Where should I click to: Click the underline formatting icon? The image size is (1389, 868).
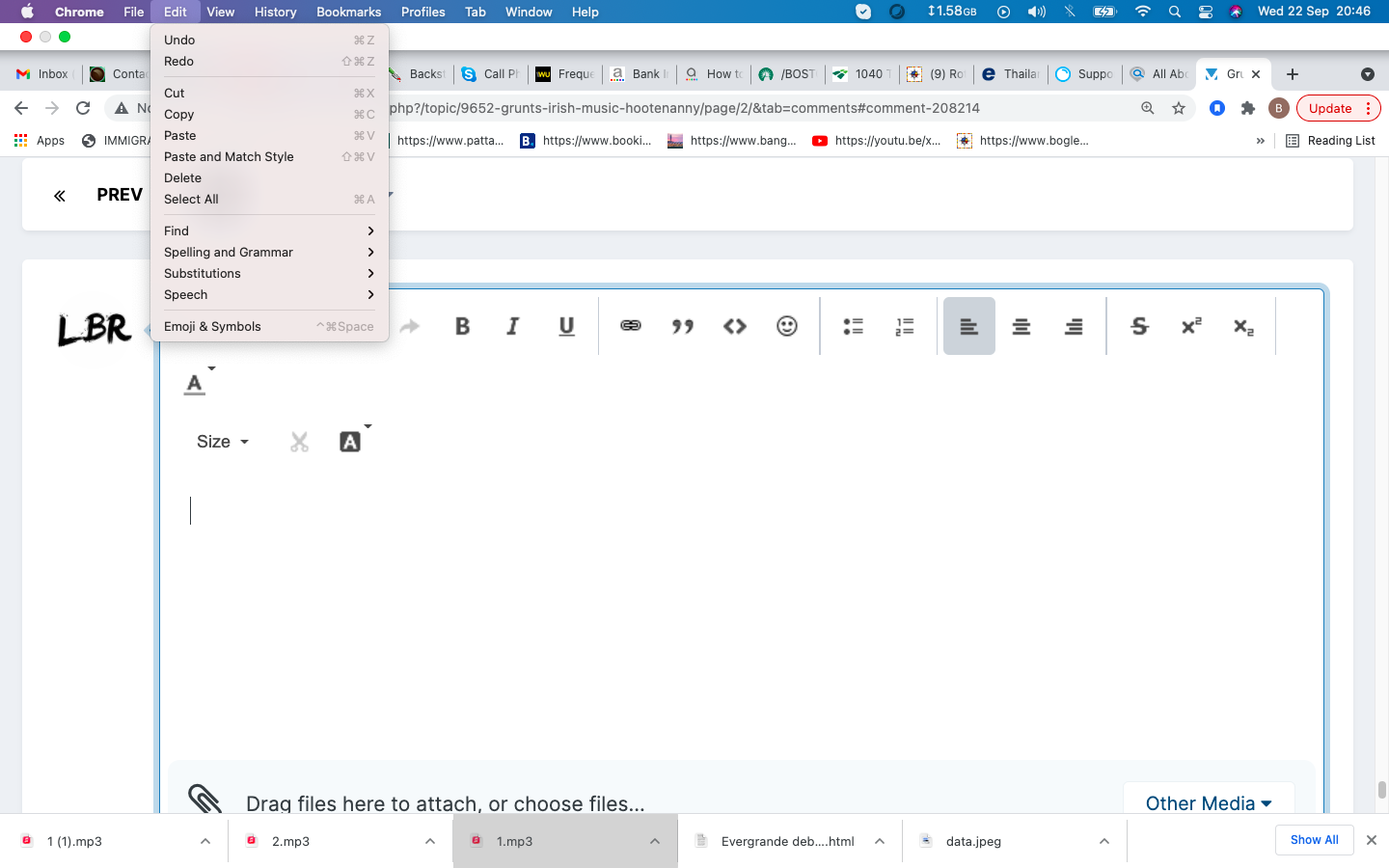[566, 326]
